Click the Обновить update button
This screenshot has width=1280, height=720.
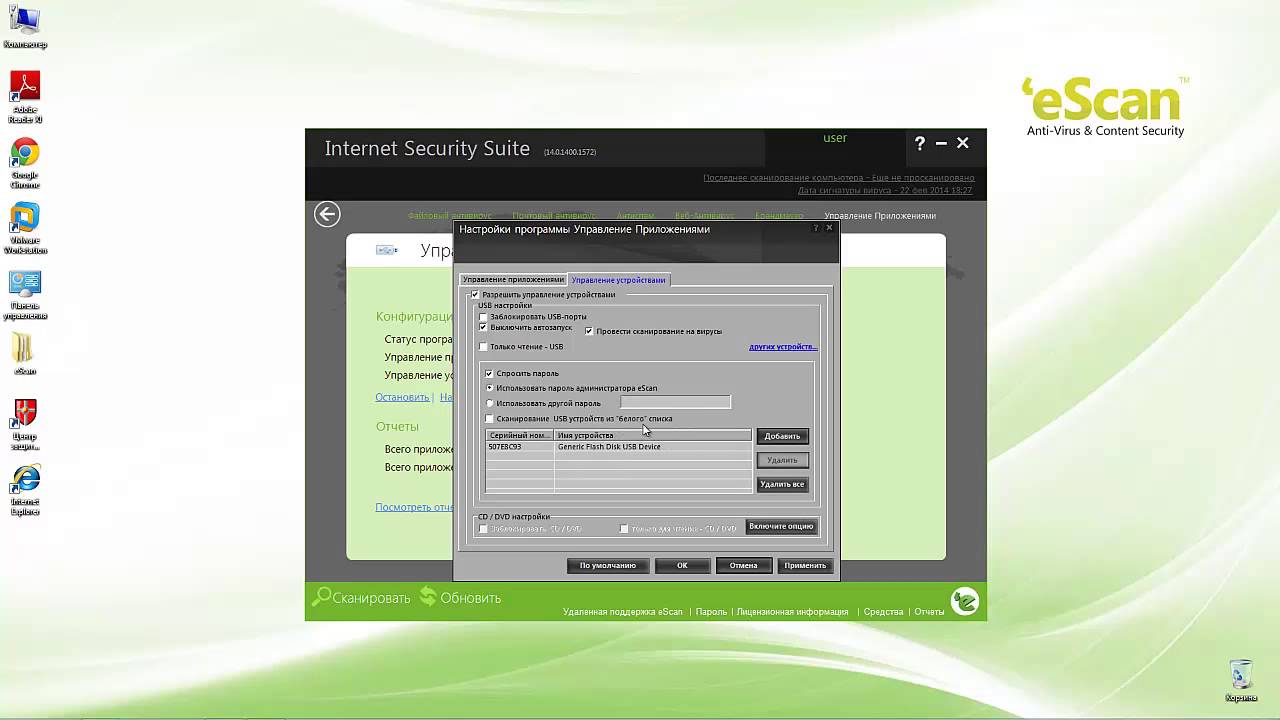460,598
